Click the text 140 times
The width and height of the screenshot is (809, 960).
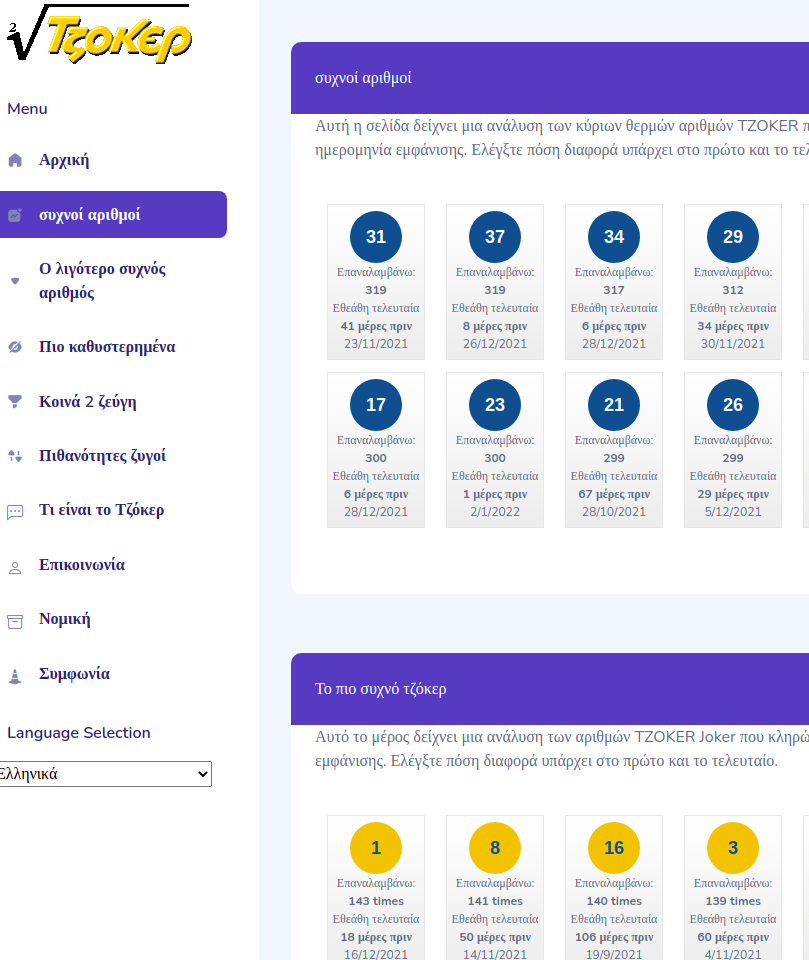click(614, 901)
